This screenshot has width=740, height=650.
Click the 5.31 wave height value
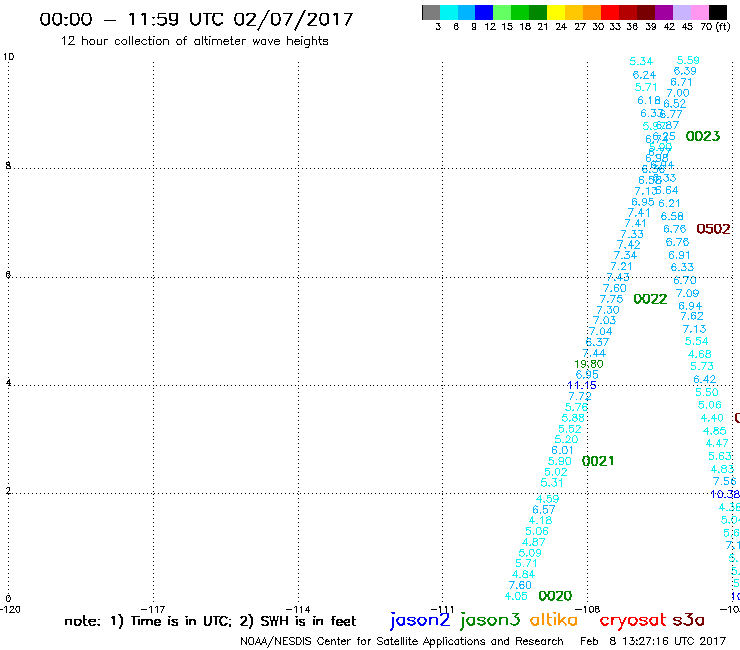pos(552,483)
